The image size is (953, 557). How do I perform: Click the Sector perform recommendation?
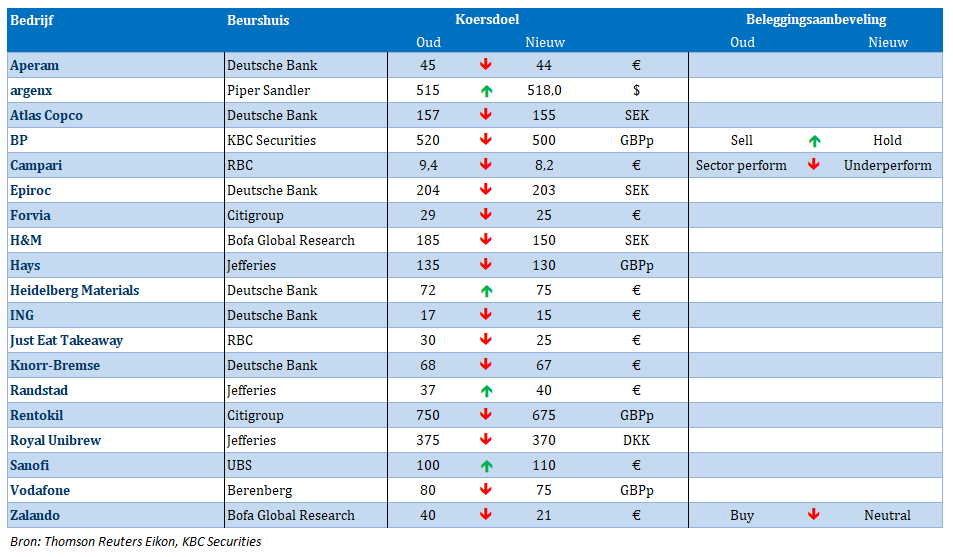741,165
